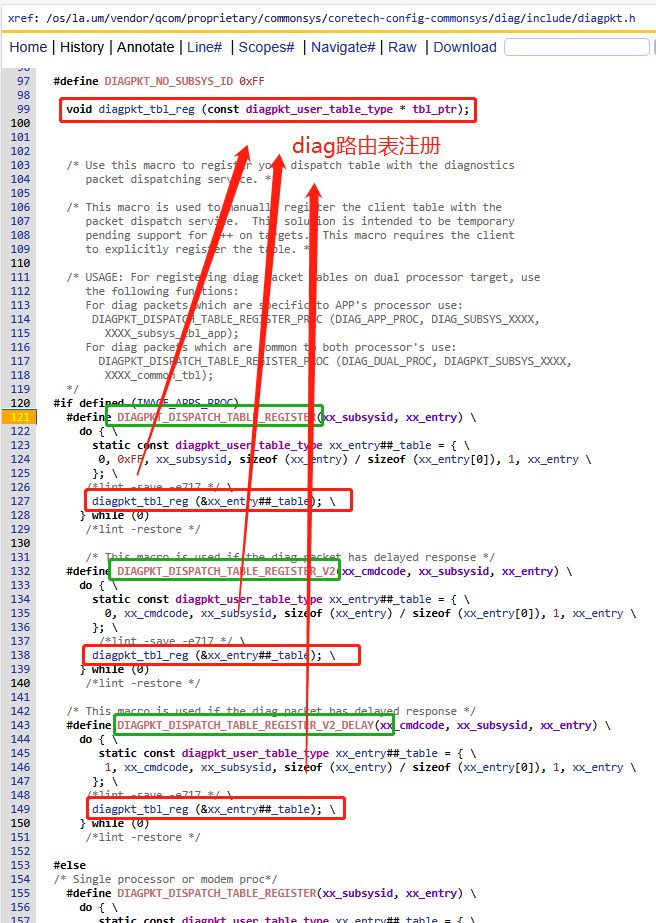Open 'diag' directory in xref path
The width and height of the screenshot is (656, 923).
[x=508, y=18]
